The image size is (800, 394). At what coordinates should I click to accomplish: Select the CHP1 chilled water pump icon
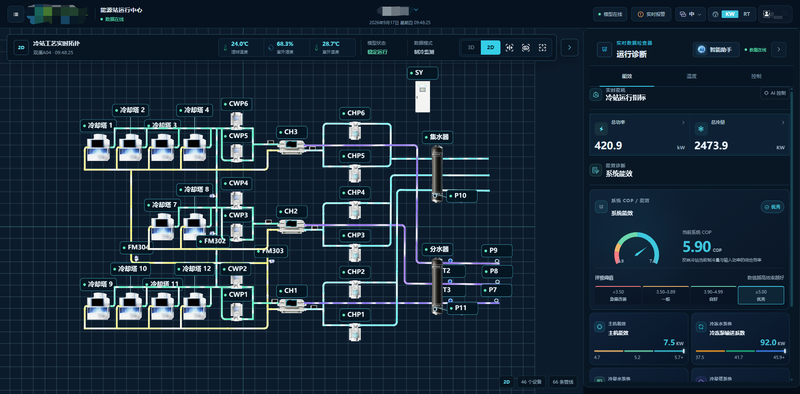(x=354, y=332)
